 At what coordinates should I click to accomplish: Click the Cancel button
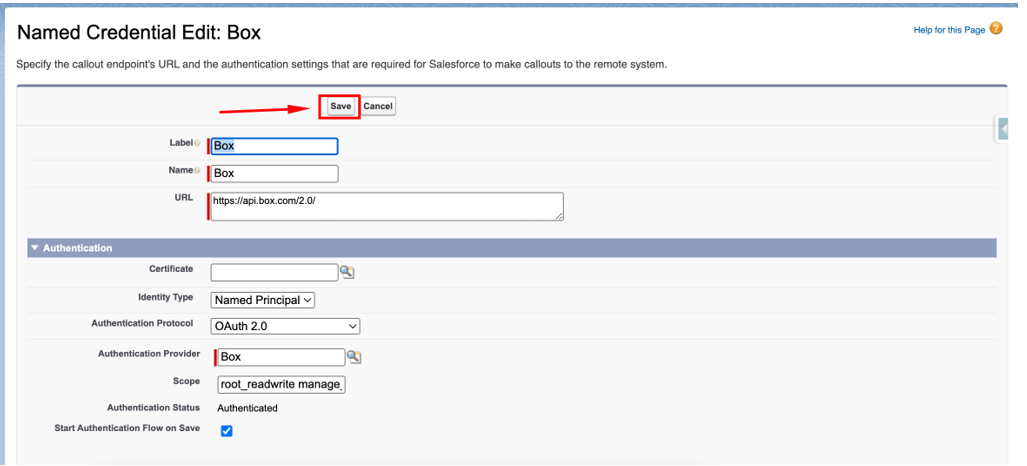[x=378, y=106]
